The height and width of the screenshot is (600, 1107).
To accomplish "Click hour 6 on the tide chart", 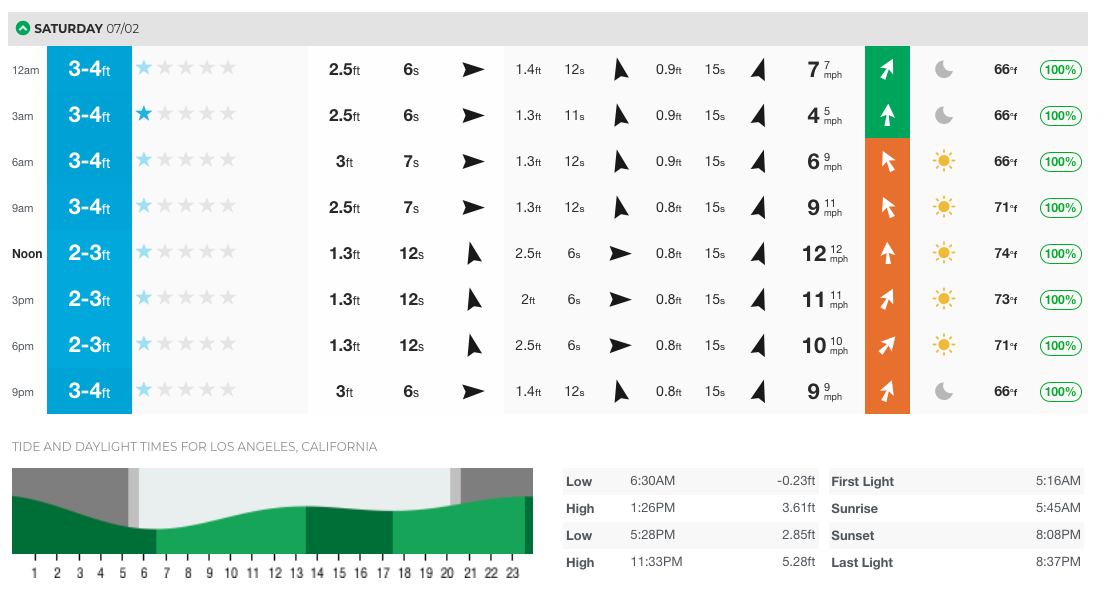I will [x=144, y=573].
